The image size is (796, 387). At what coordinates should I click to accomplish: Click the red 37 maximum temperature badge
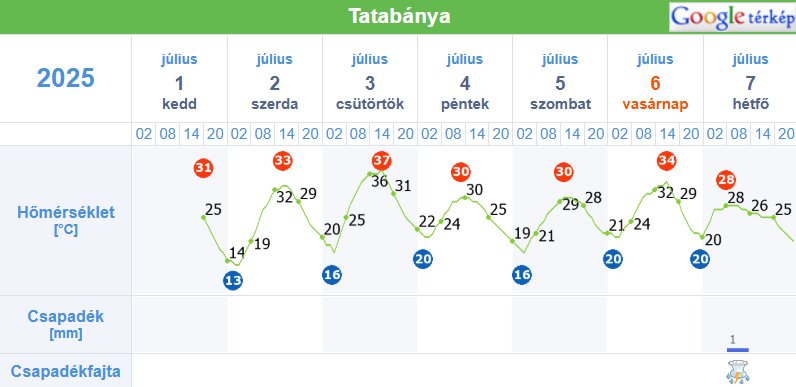382,161
